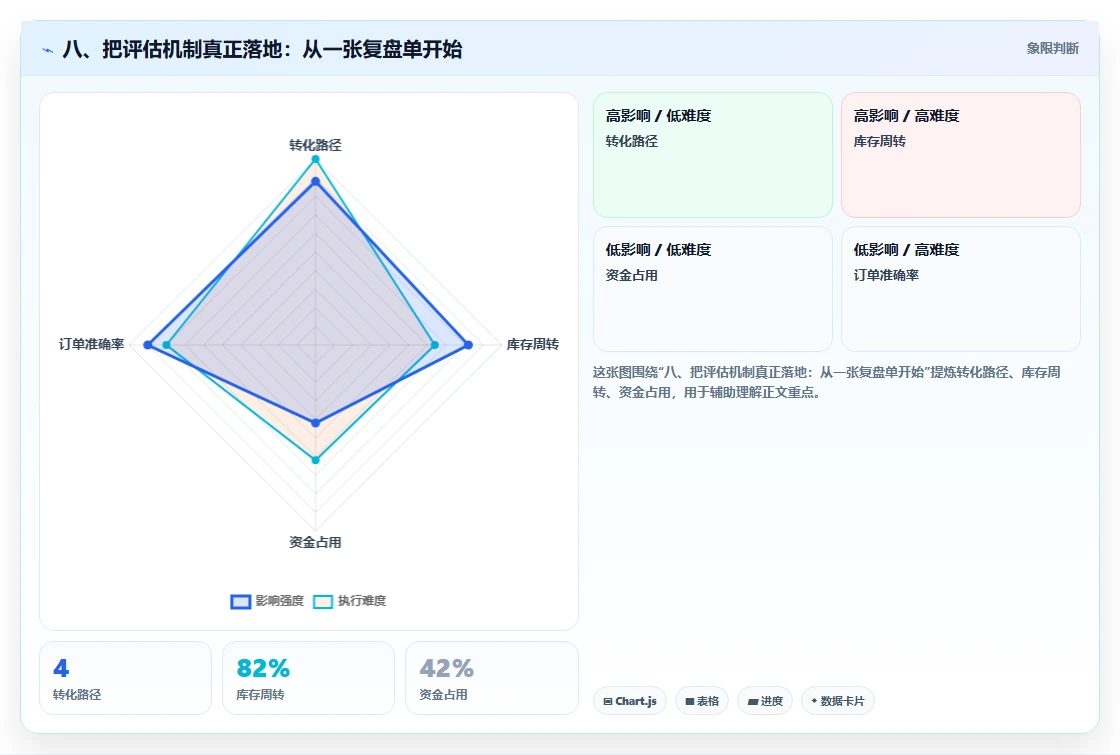Screen dimensions: 1120x755
Task: Click the 82% 库存周转 stat card
Action: (309, 678)
